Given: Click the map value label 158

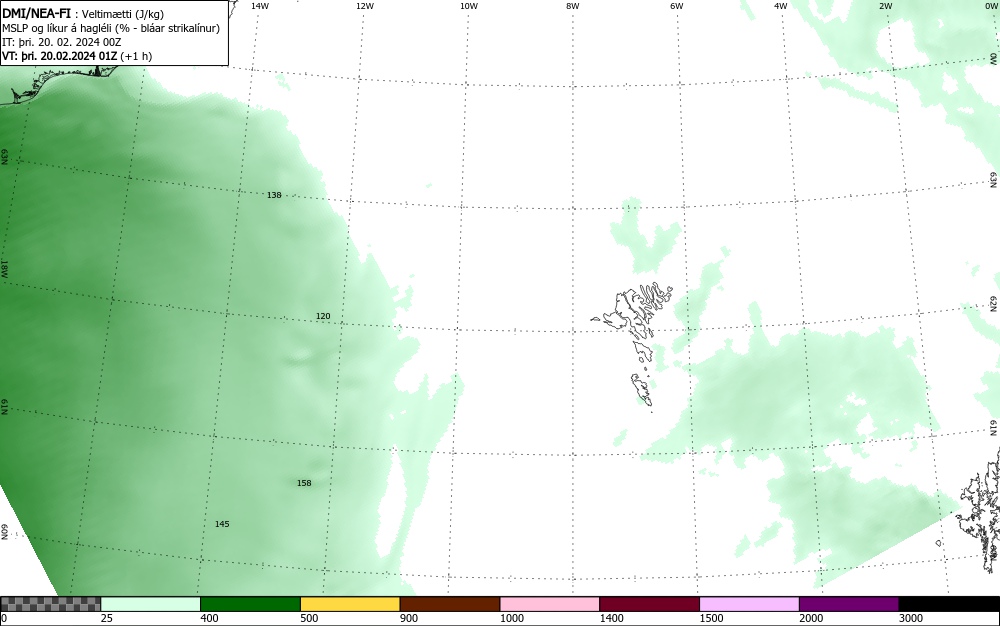Looking at the screenshot, I should [304, 483].
